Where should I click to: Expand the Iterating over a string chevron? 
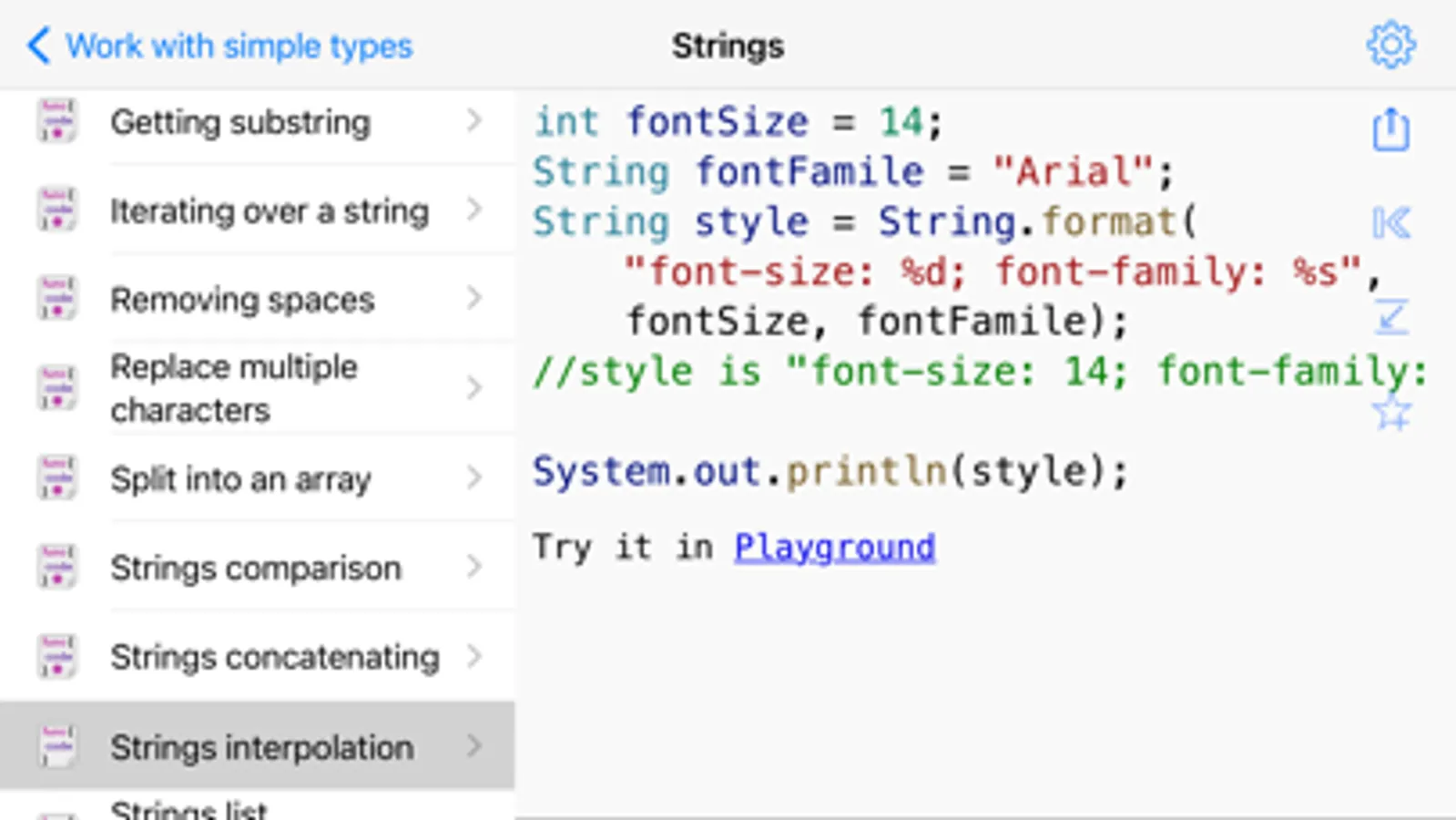pyautogui.click(x=473, y=210)
